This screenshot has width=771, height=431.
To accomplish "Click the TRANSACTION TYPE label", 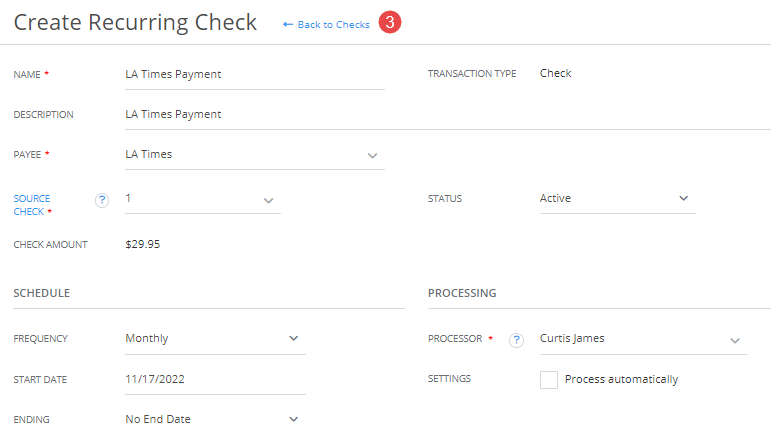I will (472, 74).
